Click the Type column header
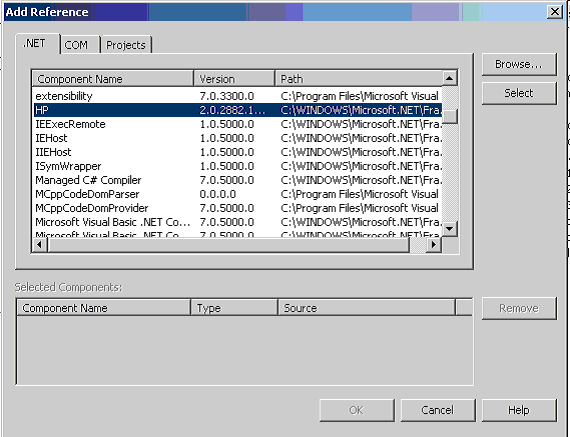Viewport: 570px width, 437px height. pos(234,308)
